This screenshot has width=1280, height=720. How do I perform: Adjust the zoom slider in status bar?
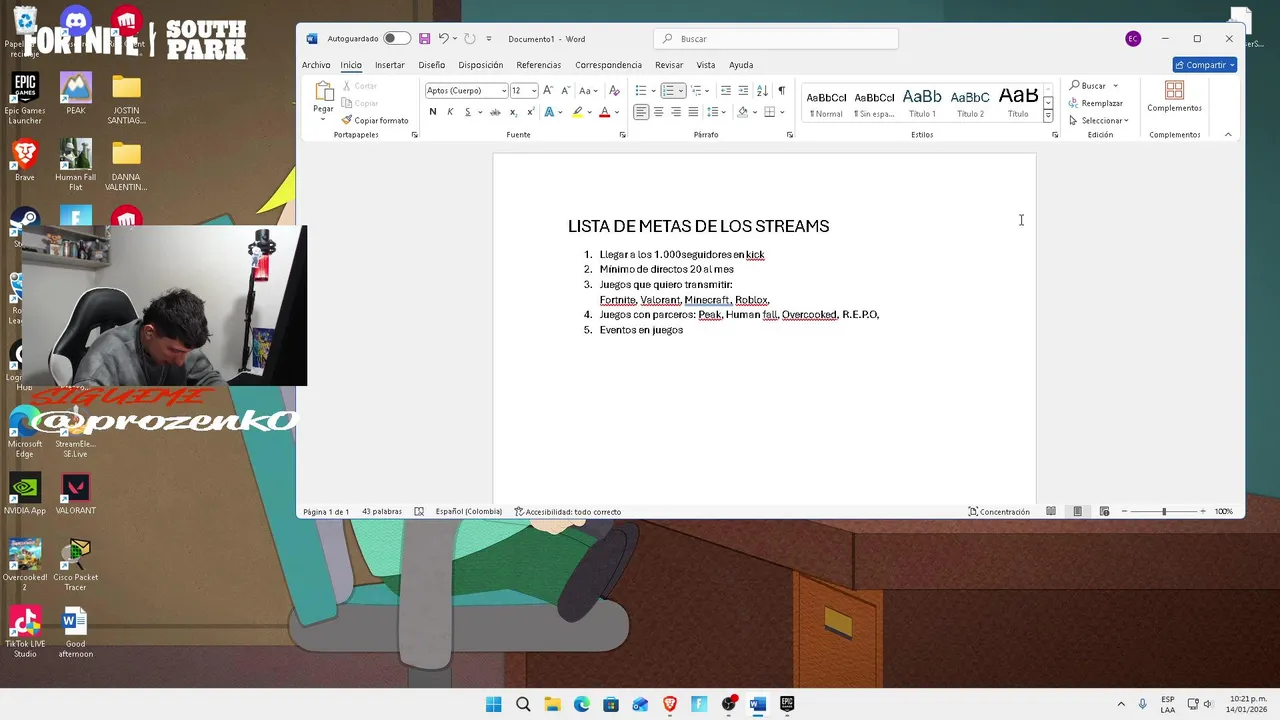(x=1163, y=512)
